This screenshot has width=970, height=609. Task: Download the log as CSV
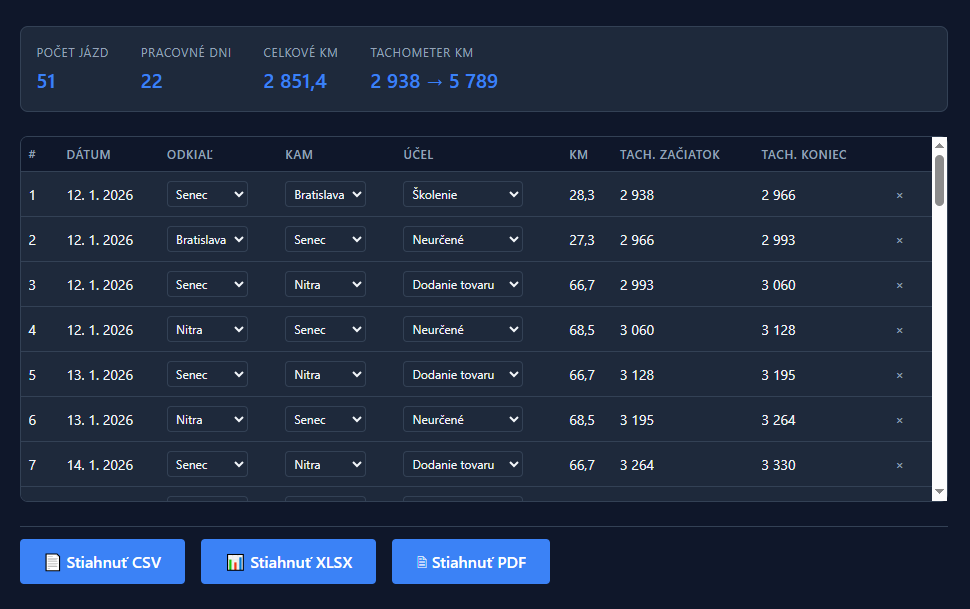[103, 562]
